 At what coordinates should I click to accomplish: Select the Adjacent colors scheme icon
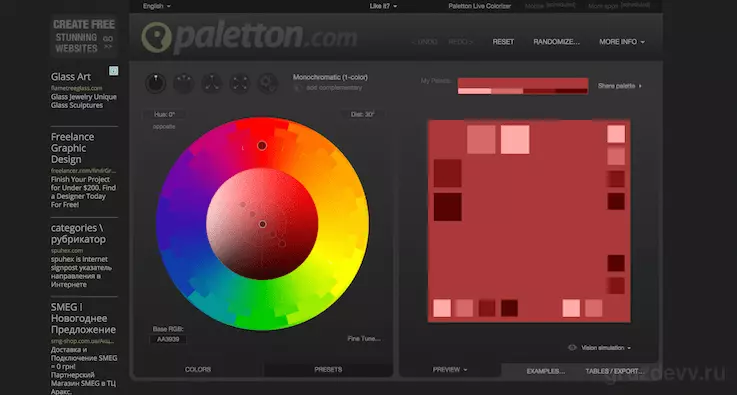click(184, 83)
